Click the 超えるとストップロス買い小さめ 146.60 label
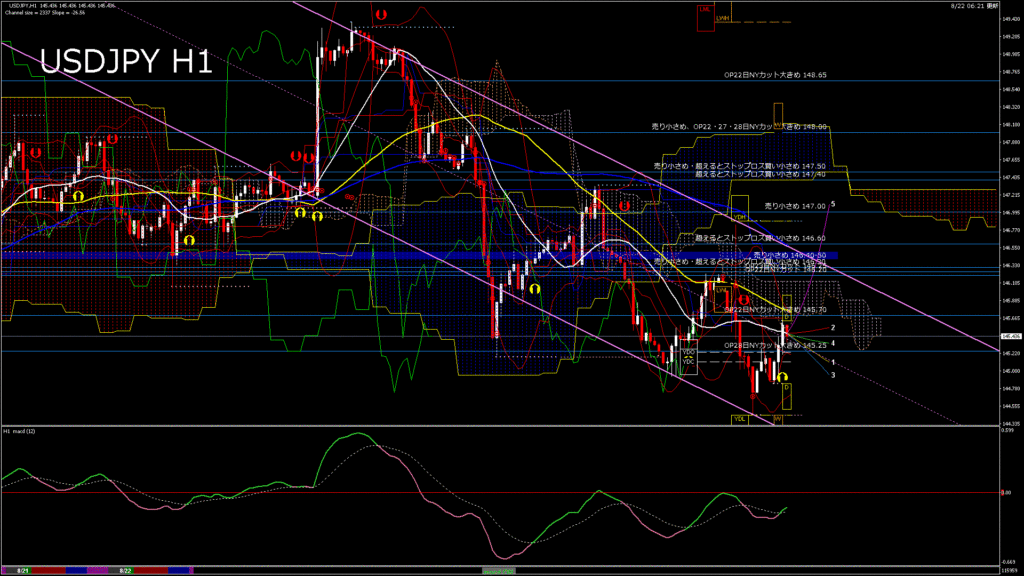Screen dimensions: 1024x576 click(760, 238)
